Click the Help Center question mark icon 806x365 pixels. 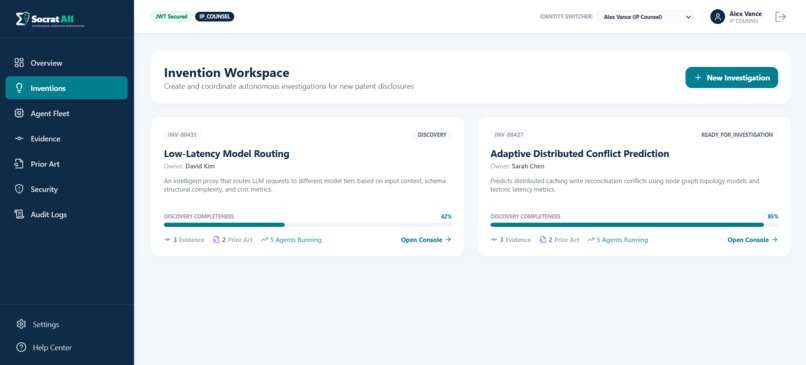tap(21, 348)
